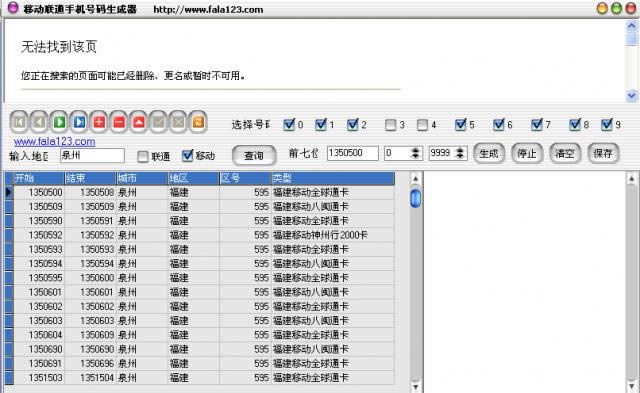Check the 联通 carrier checkbox
This screenshot has width=640, height=393.
tap(143, 156)
